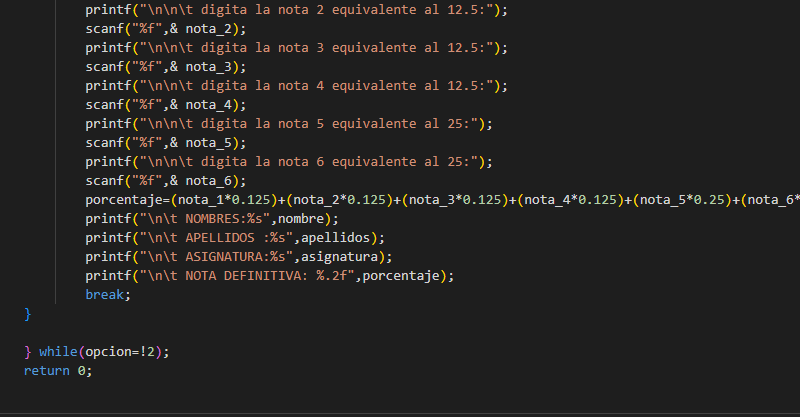Viewport: 800px width, 417px height.
Task: Click the NOTA DEFINITIVA: %.2f string
Action: [x=247, y=276]
